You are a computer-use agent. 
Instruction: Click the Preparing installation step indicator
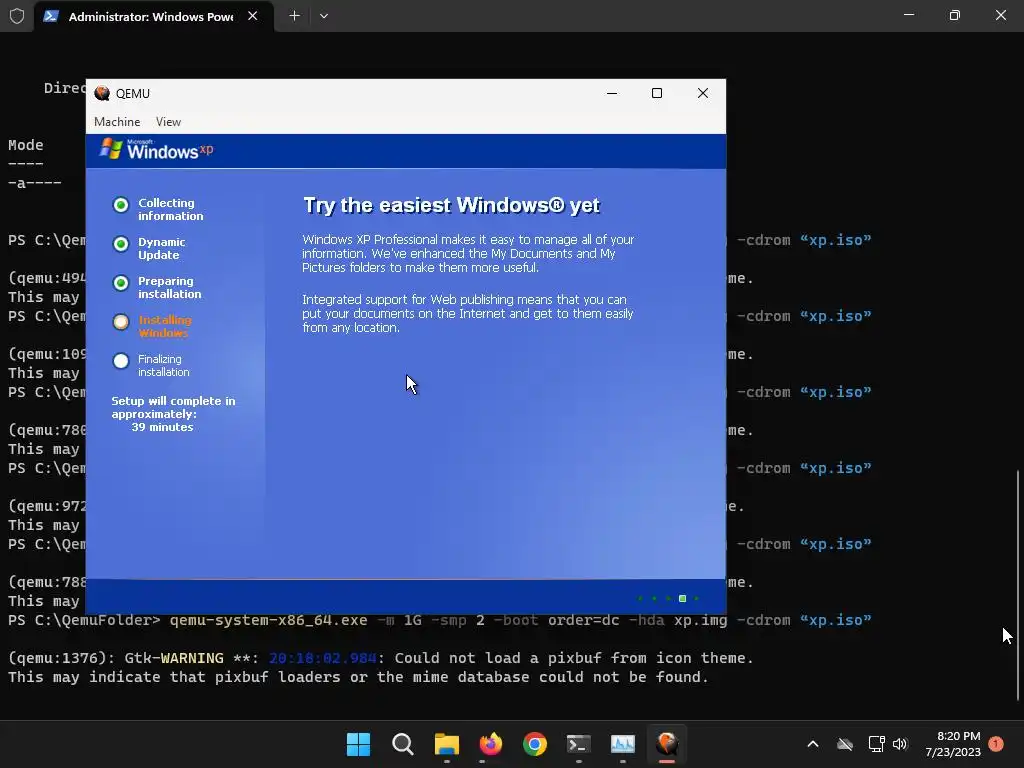pos(121,283)
